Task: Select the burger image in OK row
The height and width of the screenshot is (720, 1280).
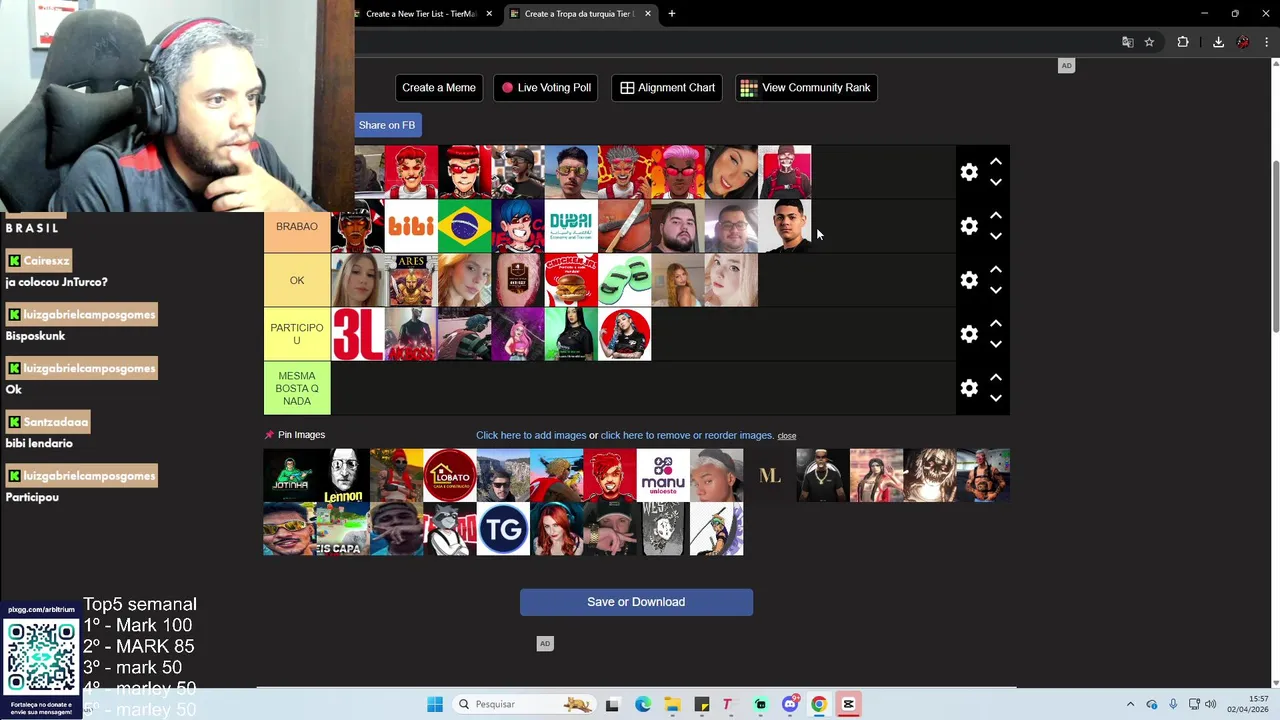Action: pyautogui.click(x=571, y=280)
